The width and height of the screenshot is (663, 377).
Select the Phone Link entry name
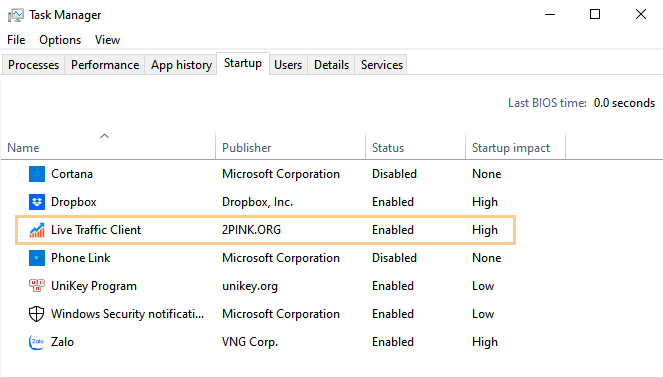tap(80, 258)
